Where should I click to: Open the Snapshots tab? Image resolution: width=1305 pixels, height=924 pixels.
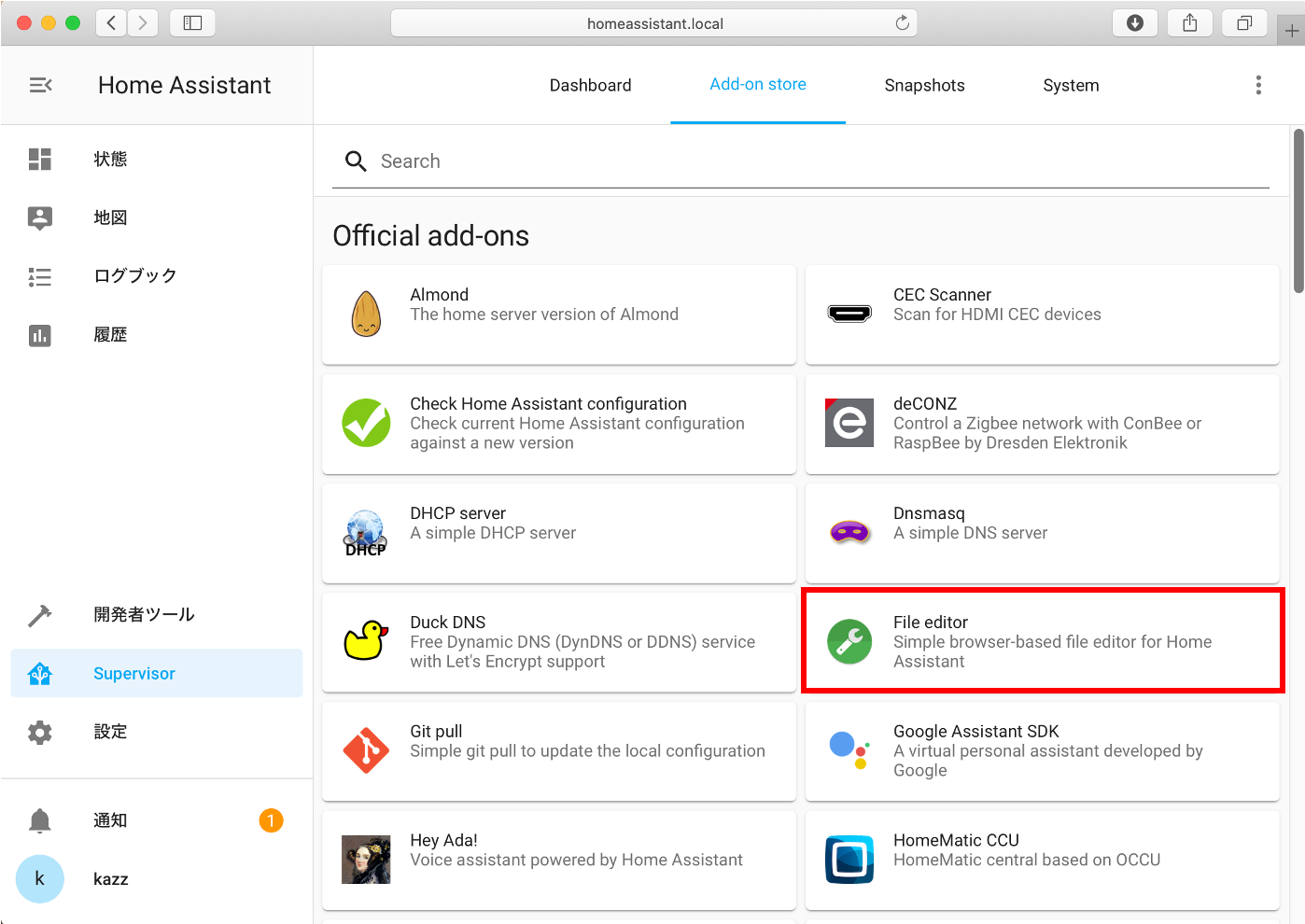pyautogui.click(x=925, y=85)
